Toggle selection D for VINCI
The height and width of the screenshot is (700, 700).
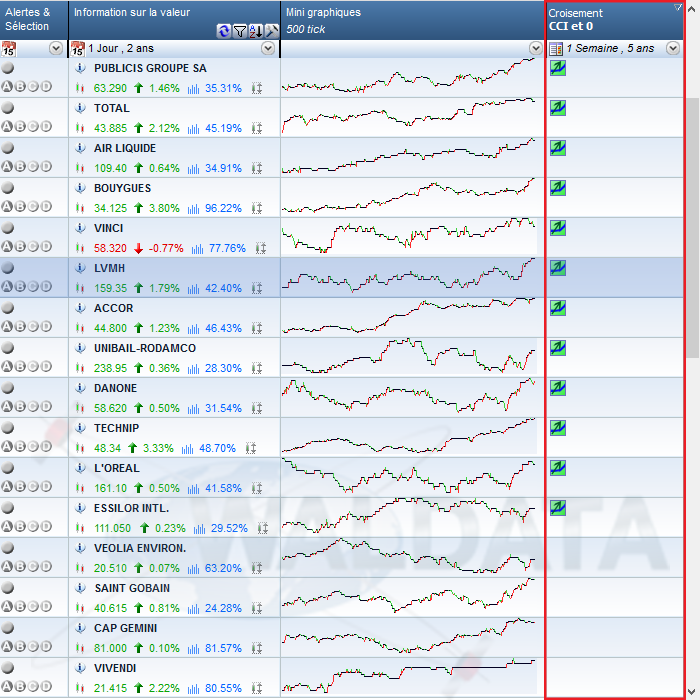(x=46, y=246)
